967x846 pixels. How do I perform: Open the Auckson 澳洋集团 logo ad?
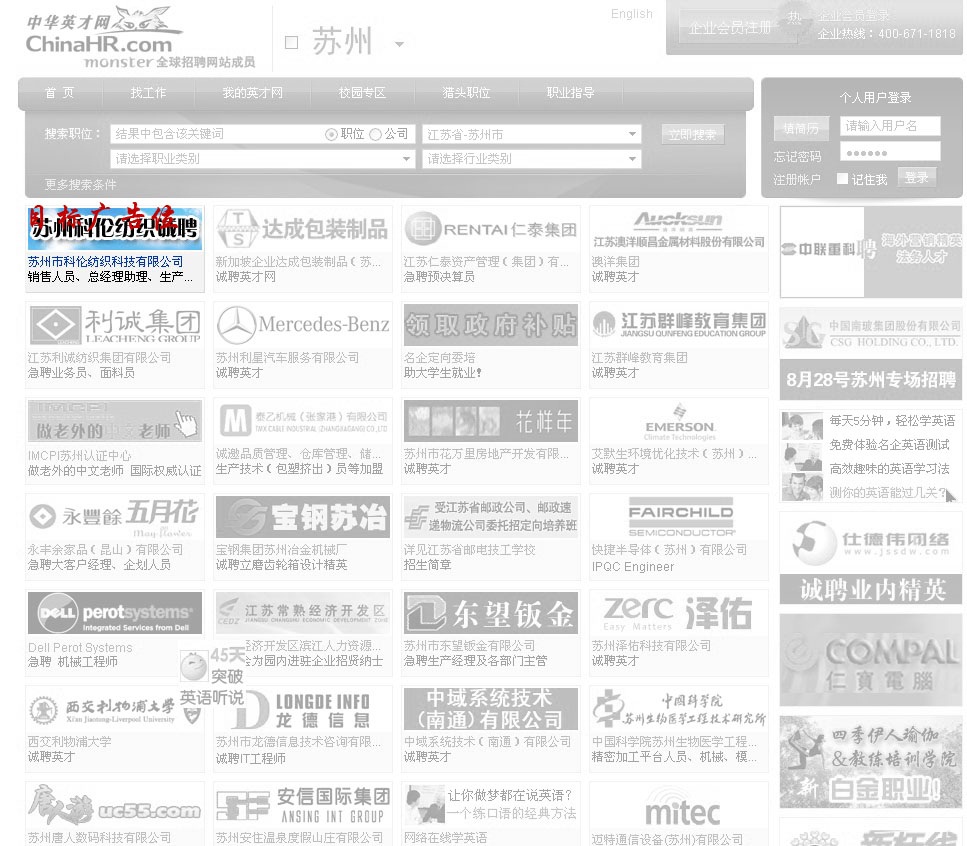coord(679,229)
